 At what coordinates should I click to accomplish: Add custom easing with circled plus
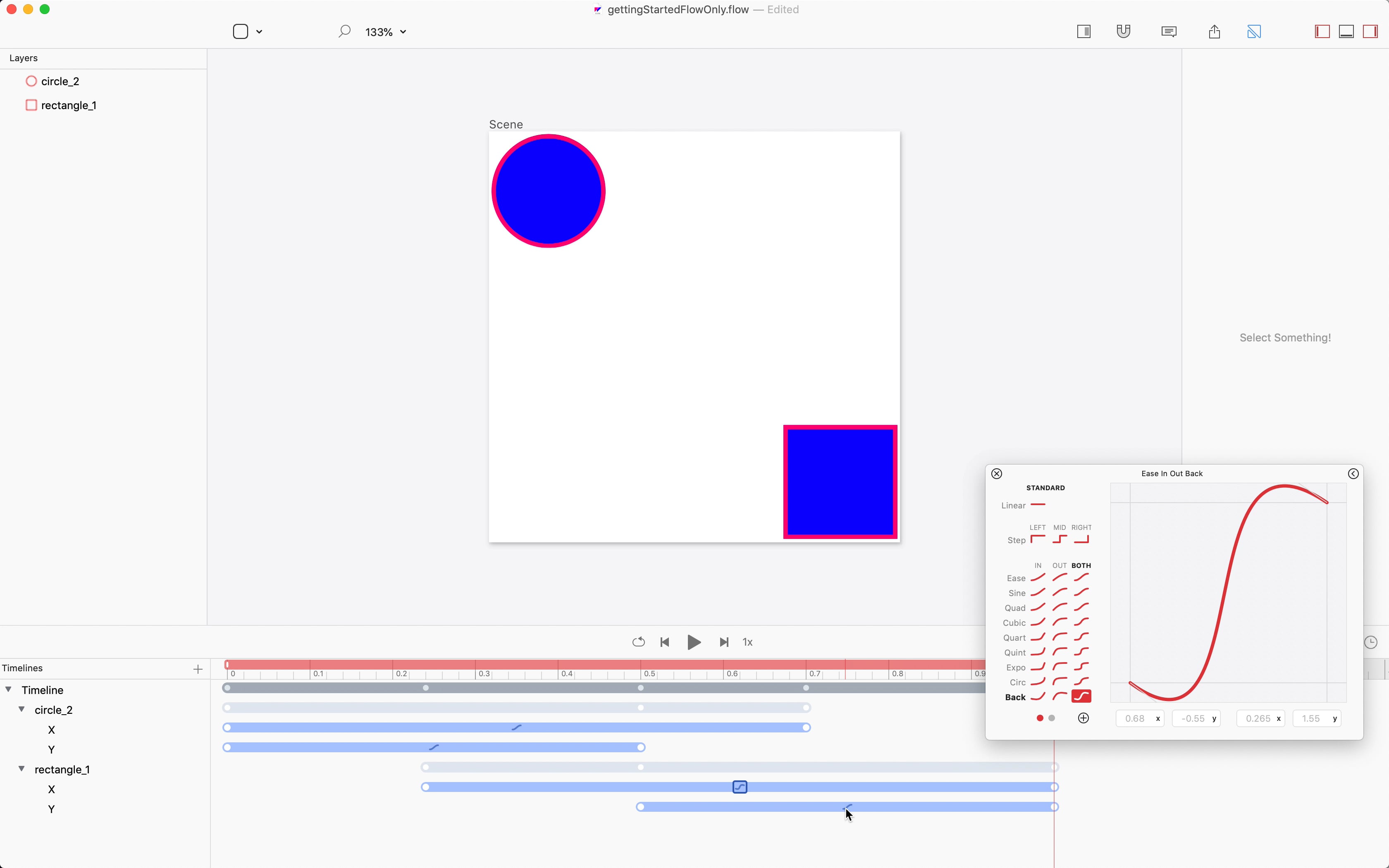click(x=1084, y=718)
